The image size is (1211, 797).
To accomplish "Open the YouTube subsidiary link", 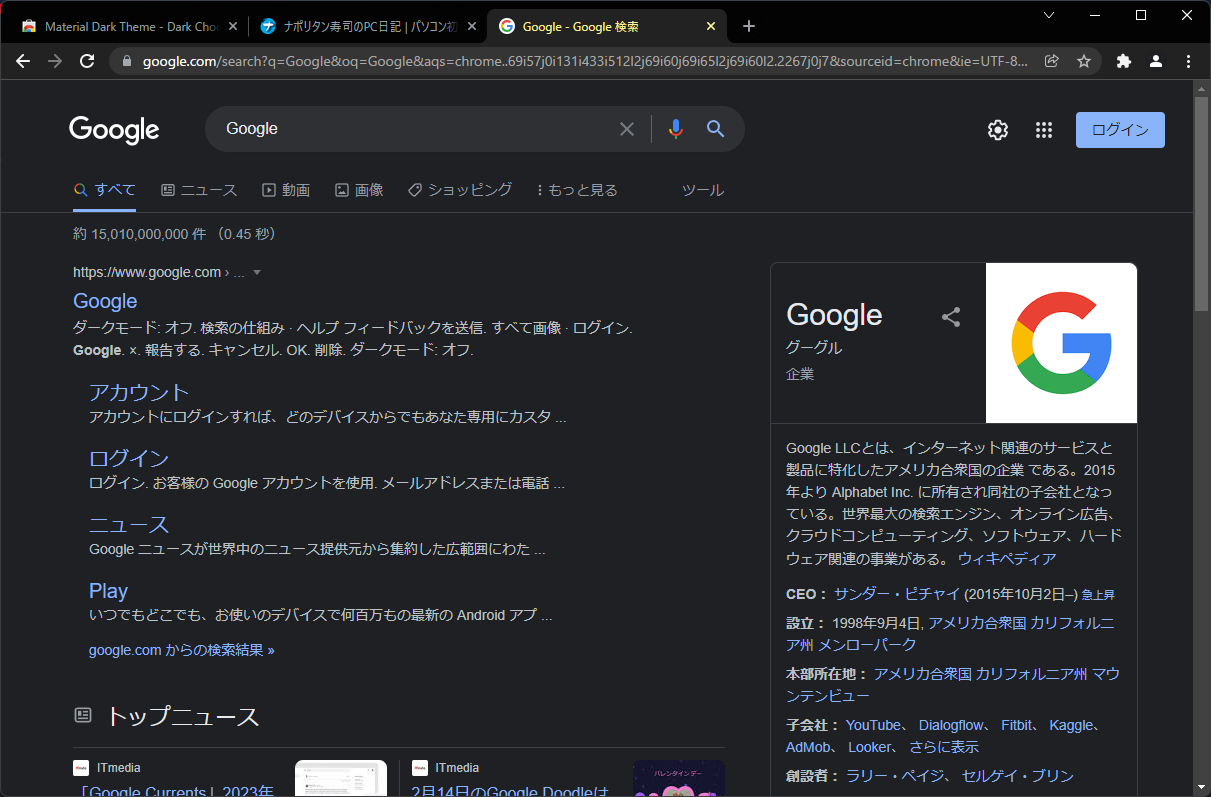I will (873, 725).
